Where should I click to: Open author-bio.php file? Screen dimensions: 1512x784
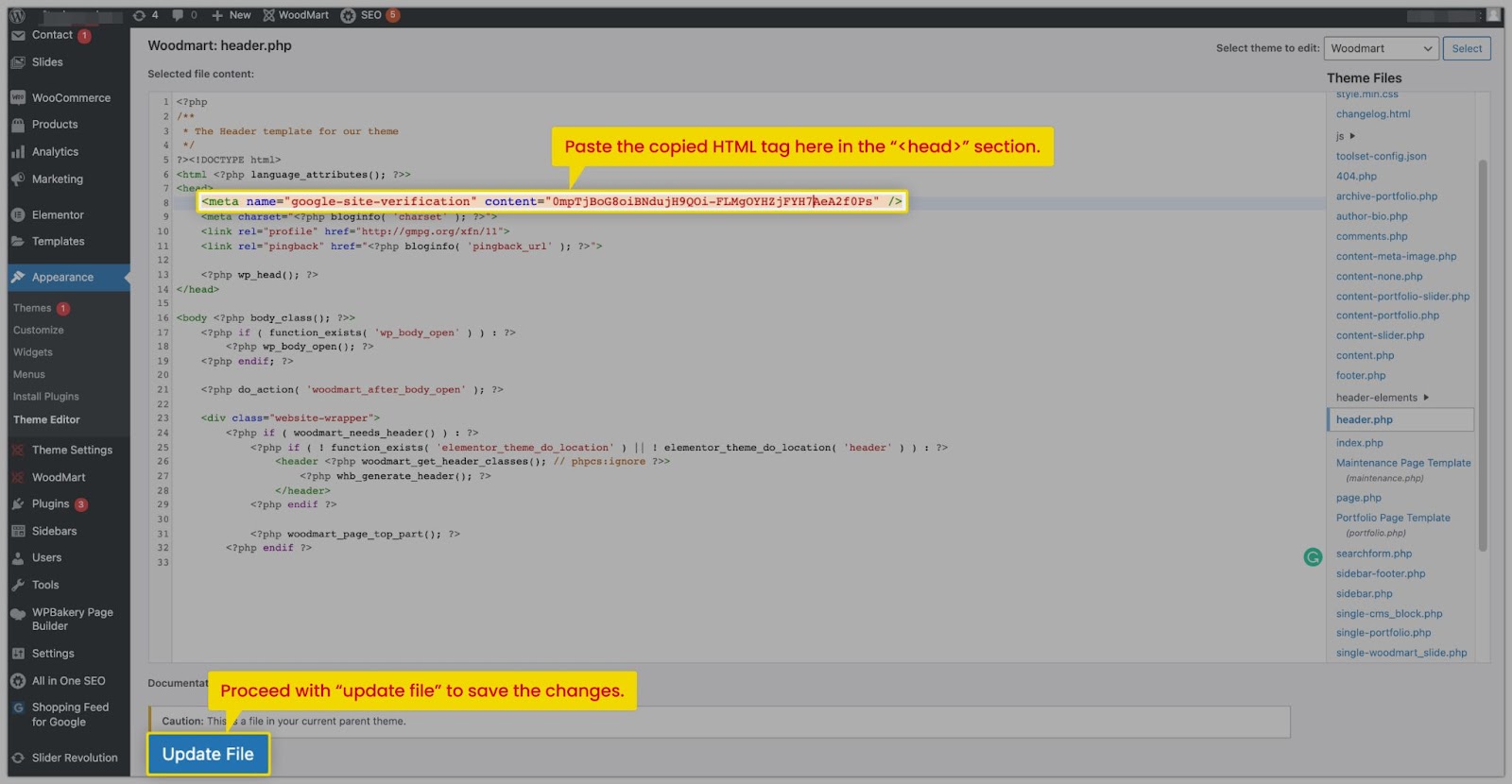coord(1372,216)
